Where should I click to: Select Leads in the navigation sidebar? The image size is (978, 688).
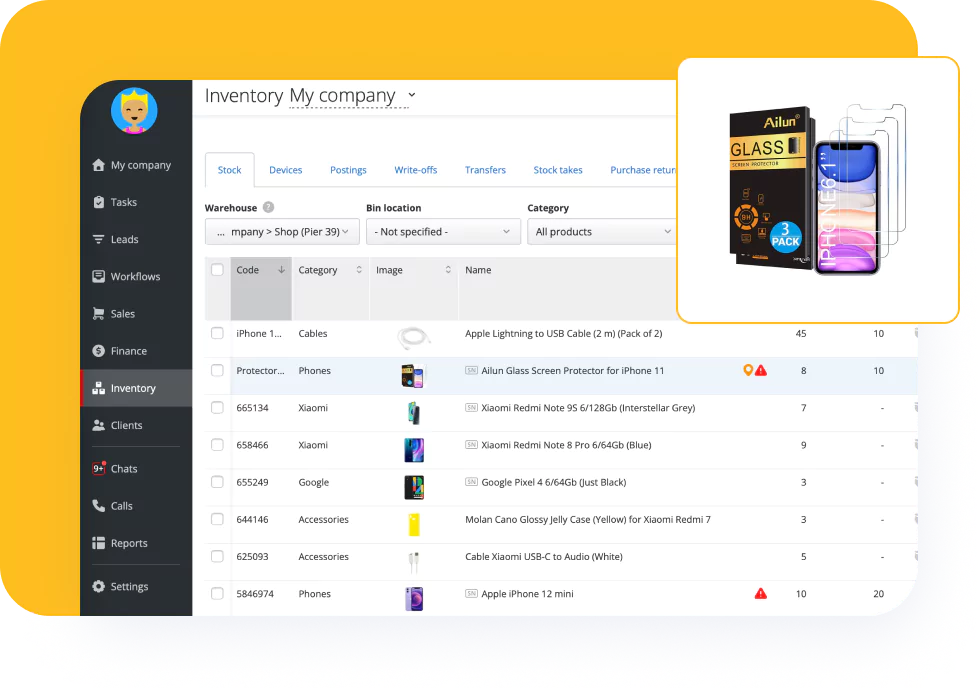(123, 239)
